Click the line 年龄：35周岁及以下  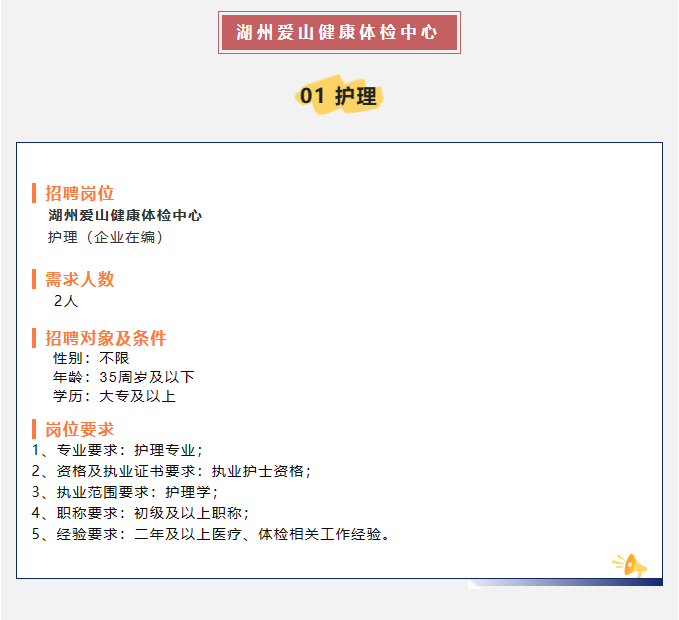pyautogui.click(x=123, y=377)
